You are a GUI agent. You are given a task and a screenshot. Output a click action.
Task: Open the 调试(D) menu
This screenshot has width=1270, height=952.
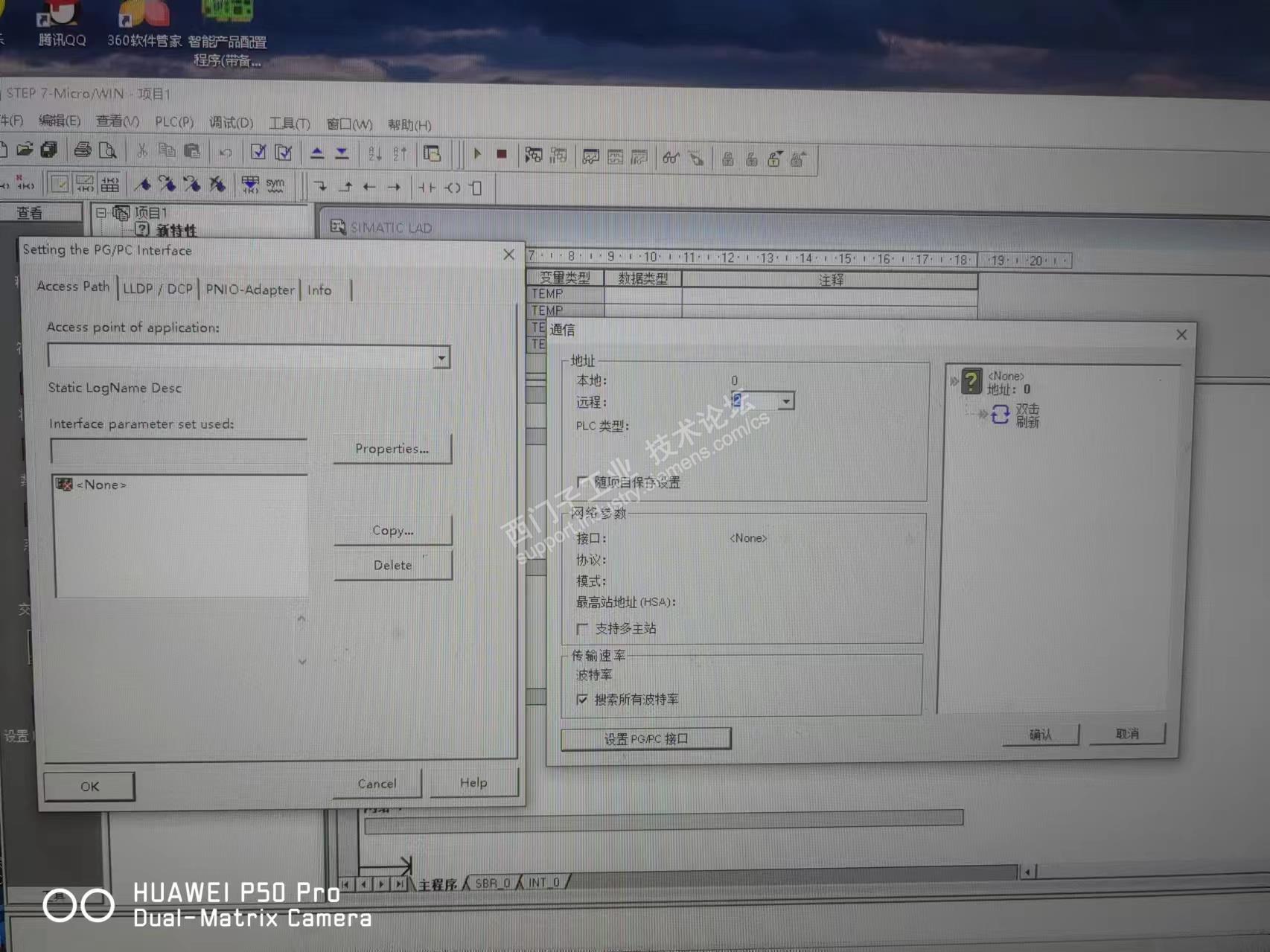[x=231, y=122]
